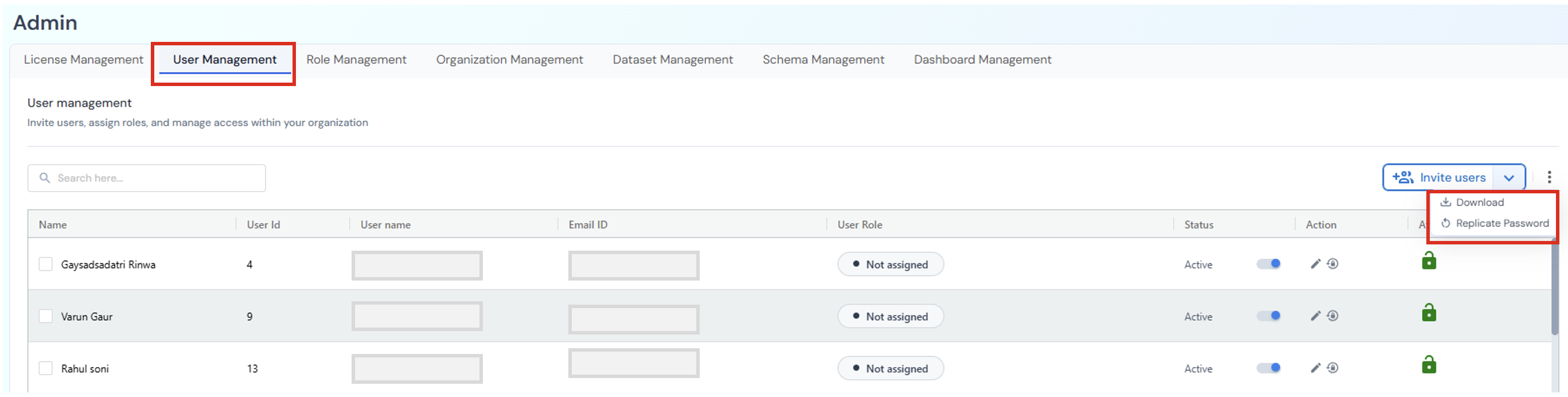Open the Not assigned role for Varun Gaur
This screenshot has height=397, width=1568.
point(890,316)
